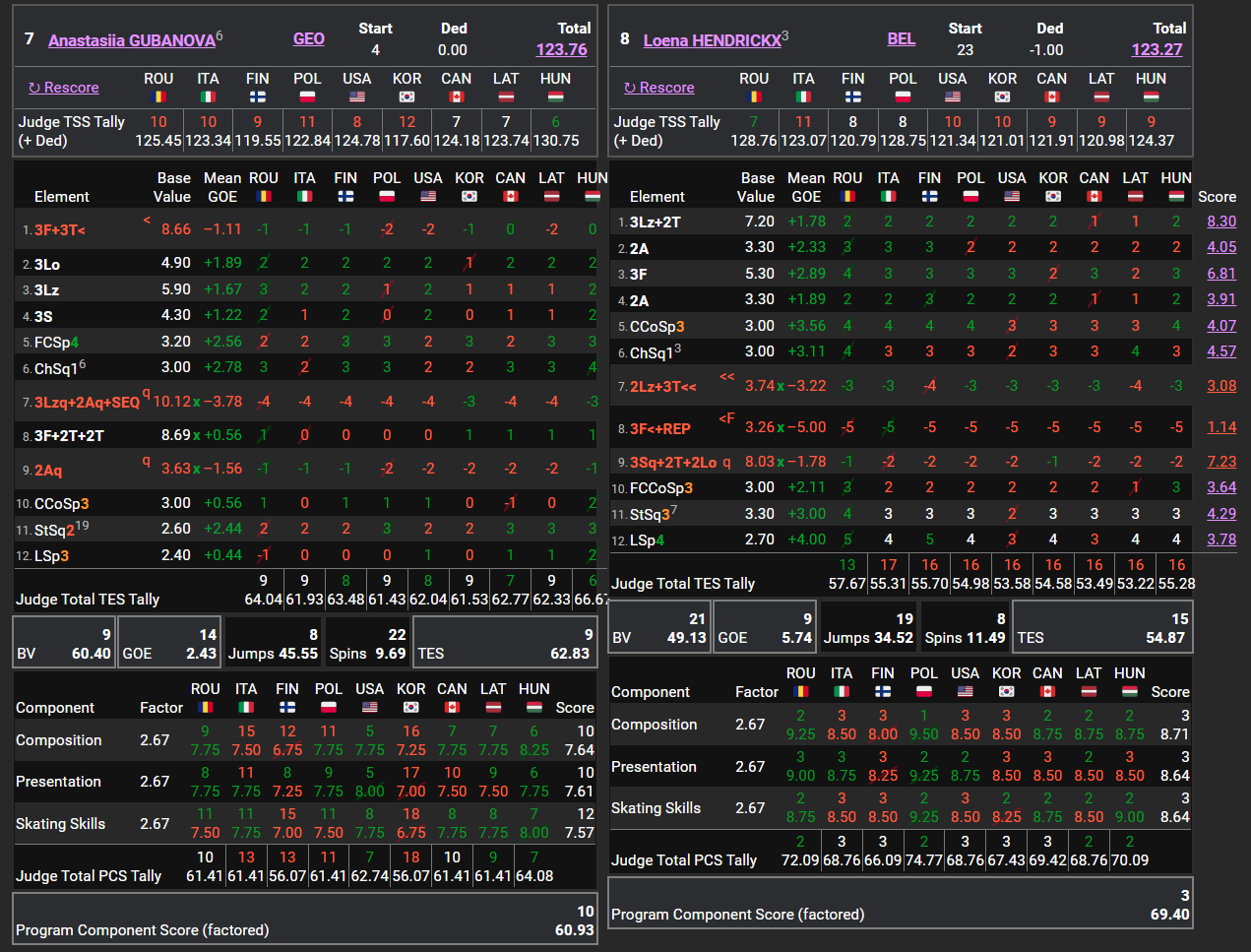Open the 1.14 score link for 3F<+REP
The width and height of the screenshot is (1251, 952).
tap(1221, 427)
